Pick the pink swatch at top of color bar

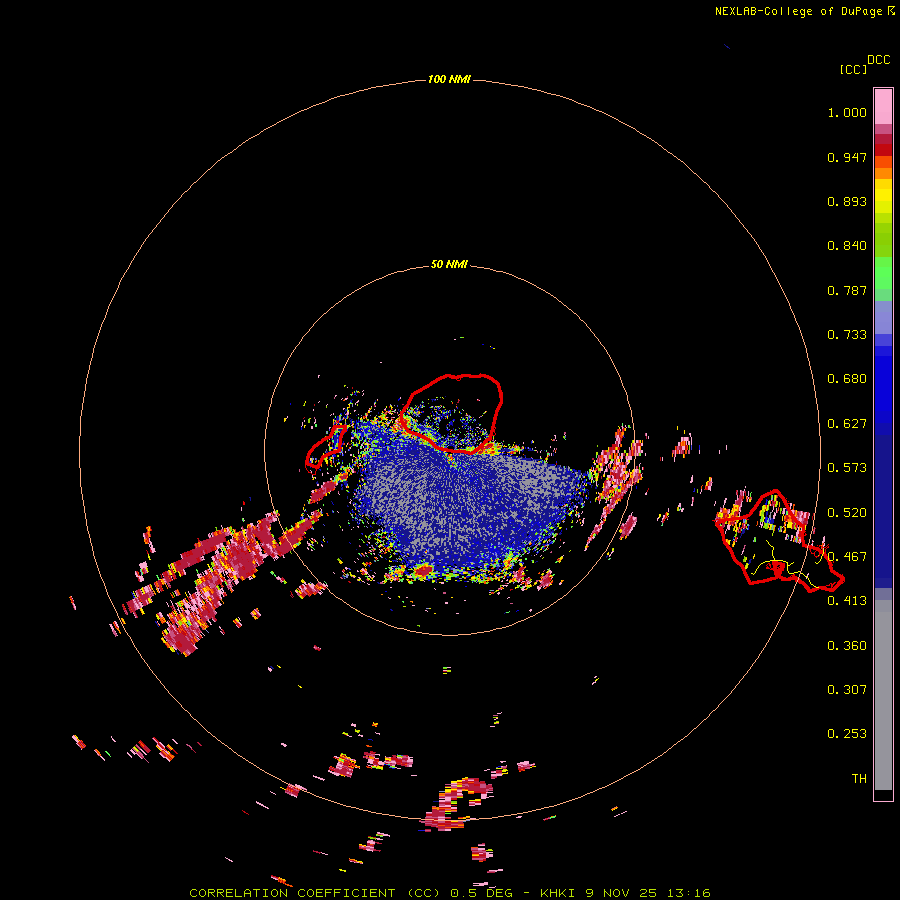[x=883, y=106]
